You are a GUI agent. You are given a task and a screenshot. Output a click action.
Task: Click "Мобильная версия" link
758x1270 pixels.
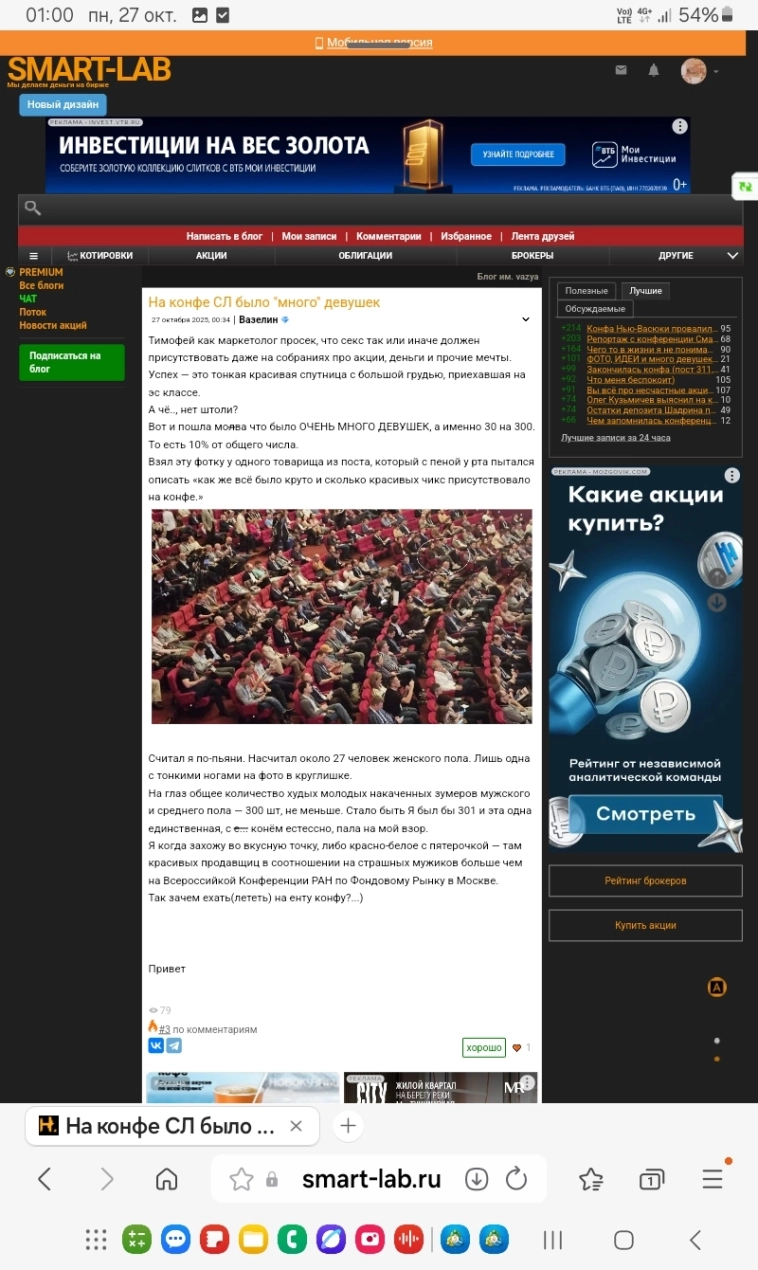coord(379,43)
